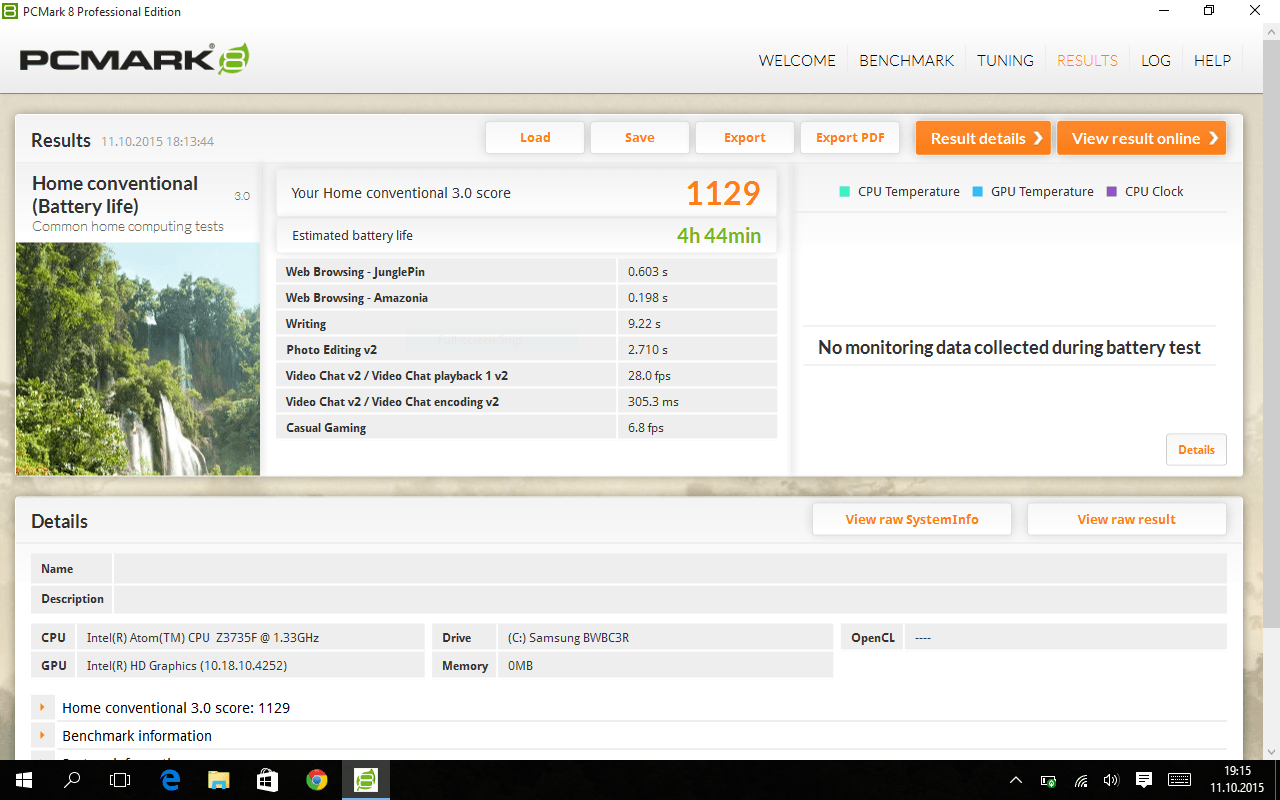Open Windows Store from taskbar

(267, 780)
